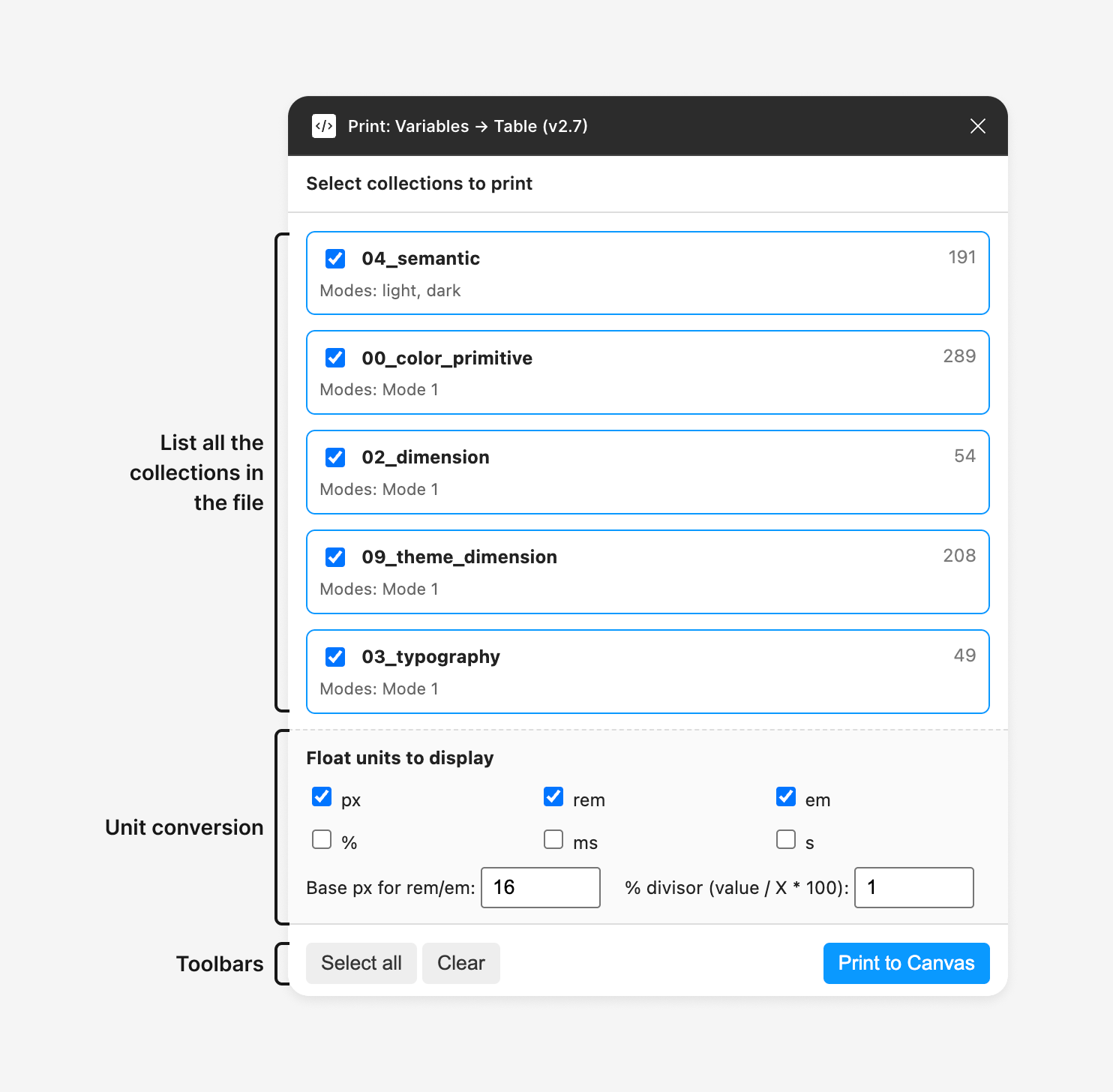Uncheck the 00_color_primitive collection checkbox
1113x1092 pixels.
click(x=335, y=358)
